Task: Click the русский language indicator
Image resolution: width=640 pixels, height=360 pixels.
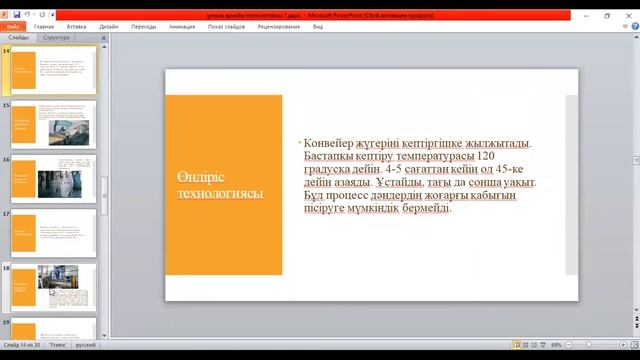Action: pyautogui.click(x=86, y=345)
